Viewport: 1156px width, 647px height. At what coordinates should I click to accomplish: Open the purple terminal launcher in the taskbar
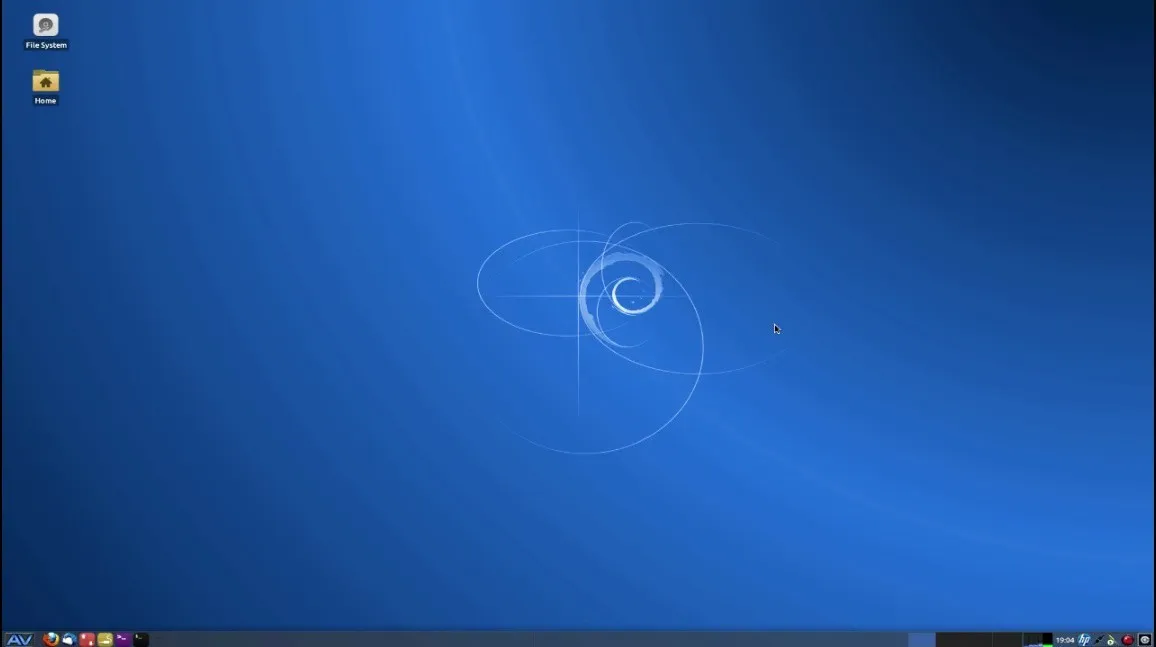[122, 639]
